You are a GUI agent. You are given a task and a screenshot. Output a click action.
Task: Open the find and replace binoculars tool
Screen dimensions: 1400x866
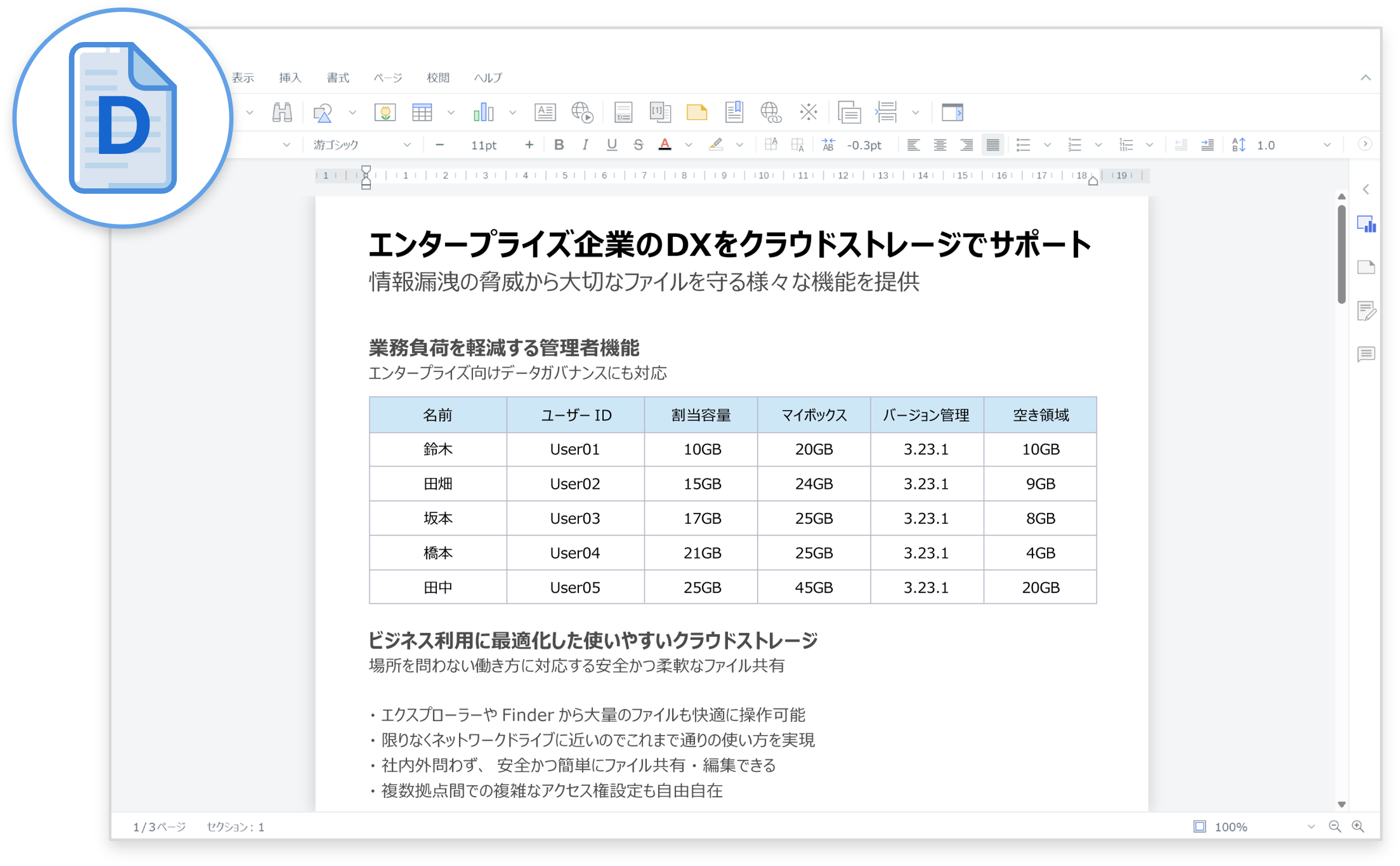(x=282, y=112)
